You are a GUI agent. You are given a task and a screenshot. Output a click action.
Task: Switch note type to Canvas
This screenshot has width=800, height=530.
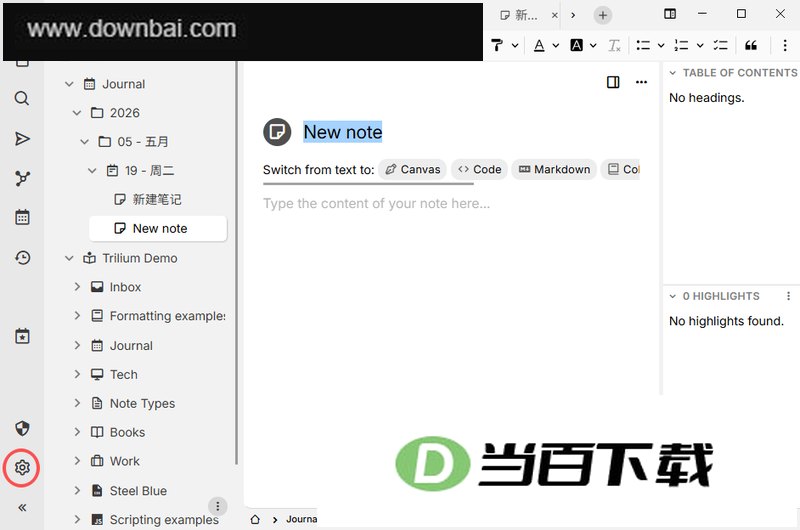[413, 169]
